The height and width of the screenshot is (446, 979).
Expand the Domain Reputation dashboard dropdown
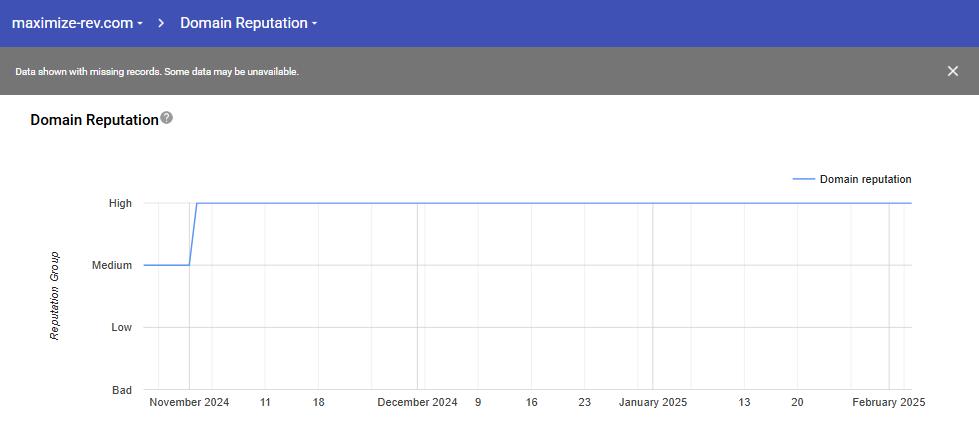tap(248, 23)
